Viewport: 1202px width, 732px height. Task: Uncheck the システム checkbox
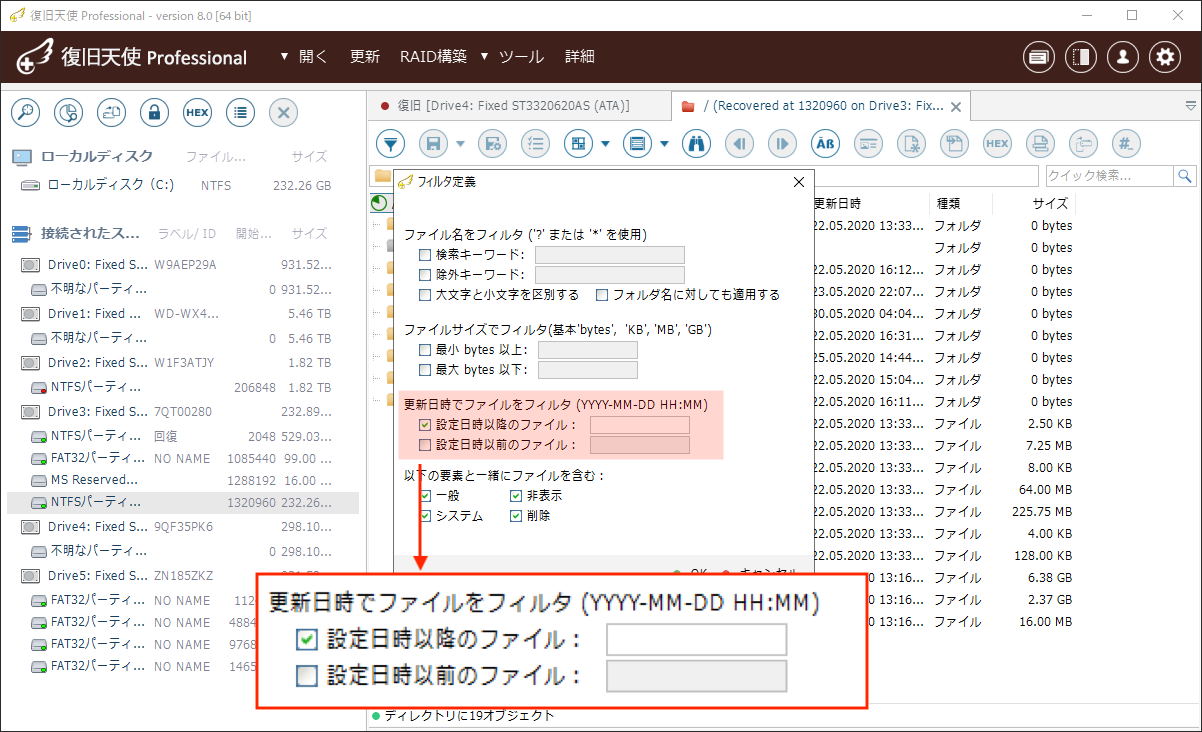(426, 516)
